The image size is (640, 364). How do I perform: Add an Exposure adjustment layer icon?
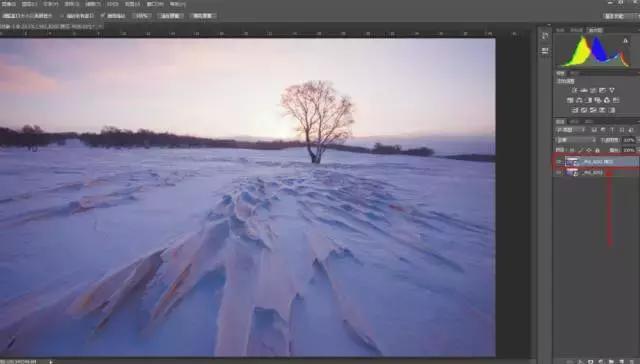[602, 90]
